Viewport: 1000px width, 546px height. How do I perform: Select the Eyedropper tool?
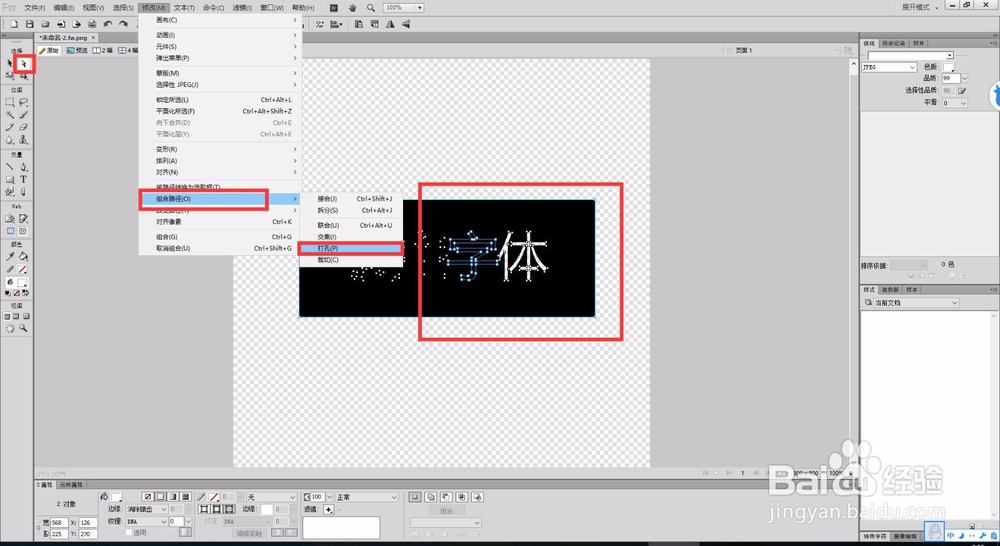(x=10, y=256)
